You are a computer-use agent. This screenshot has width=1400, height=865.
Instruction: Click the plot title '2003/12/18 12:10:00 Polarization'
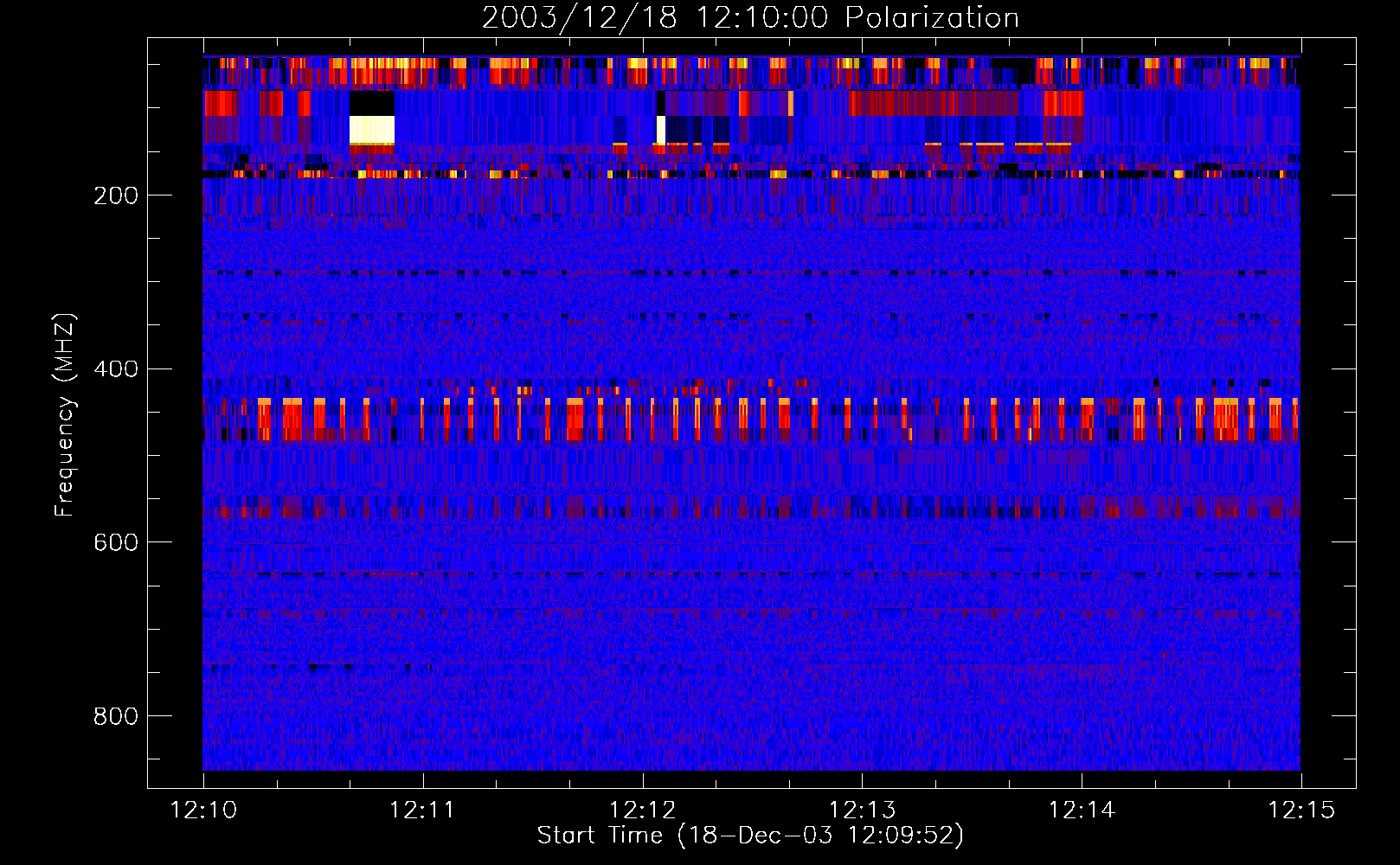pyautogui.click(x=750, y=17)
